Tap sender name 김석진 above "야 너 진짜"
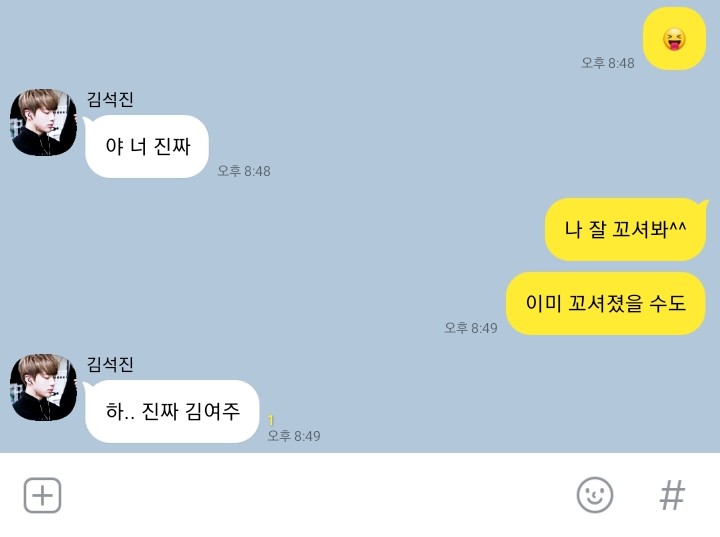 click(110, 99)
